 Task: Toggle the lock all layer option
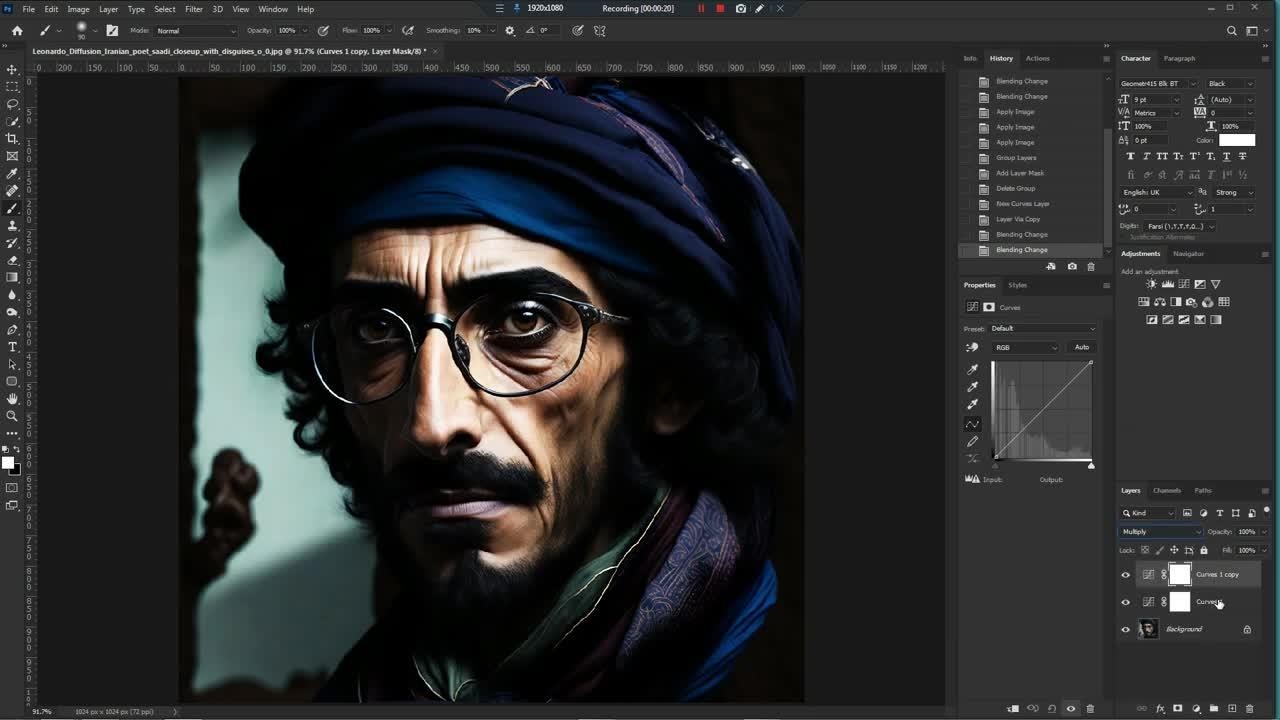(x=1203, y=550)
